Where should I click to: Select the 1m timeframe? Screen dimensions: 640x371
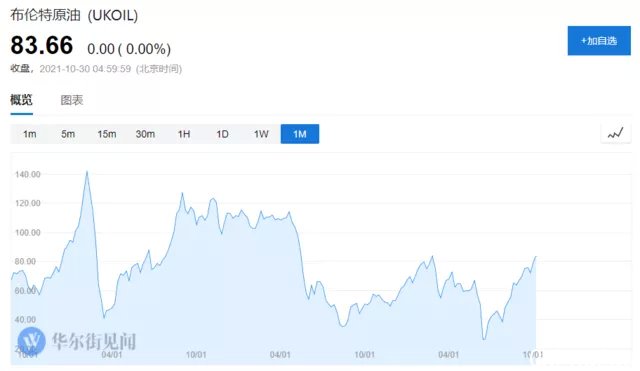pos(29,134)
